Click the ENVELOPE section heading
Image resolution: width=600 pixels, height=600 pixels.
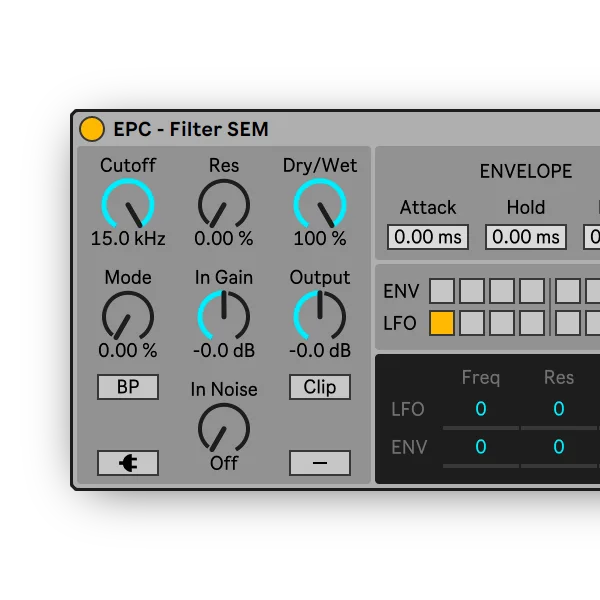(x=526, y=171)
